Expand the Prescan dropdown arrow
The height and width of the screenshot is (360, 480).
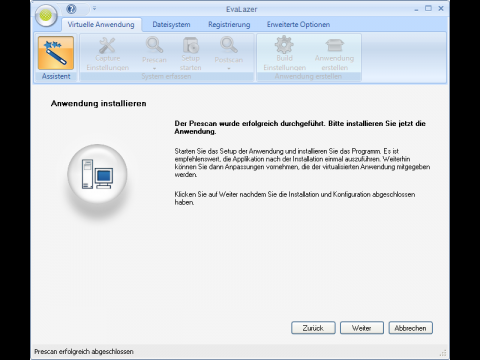tap(154, 68)
